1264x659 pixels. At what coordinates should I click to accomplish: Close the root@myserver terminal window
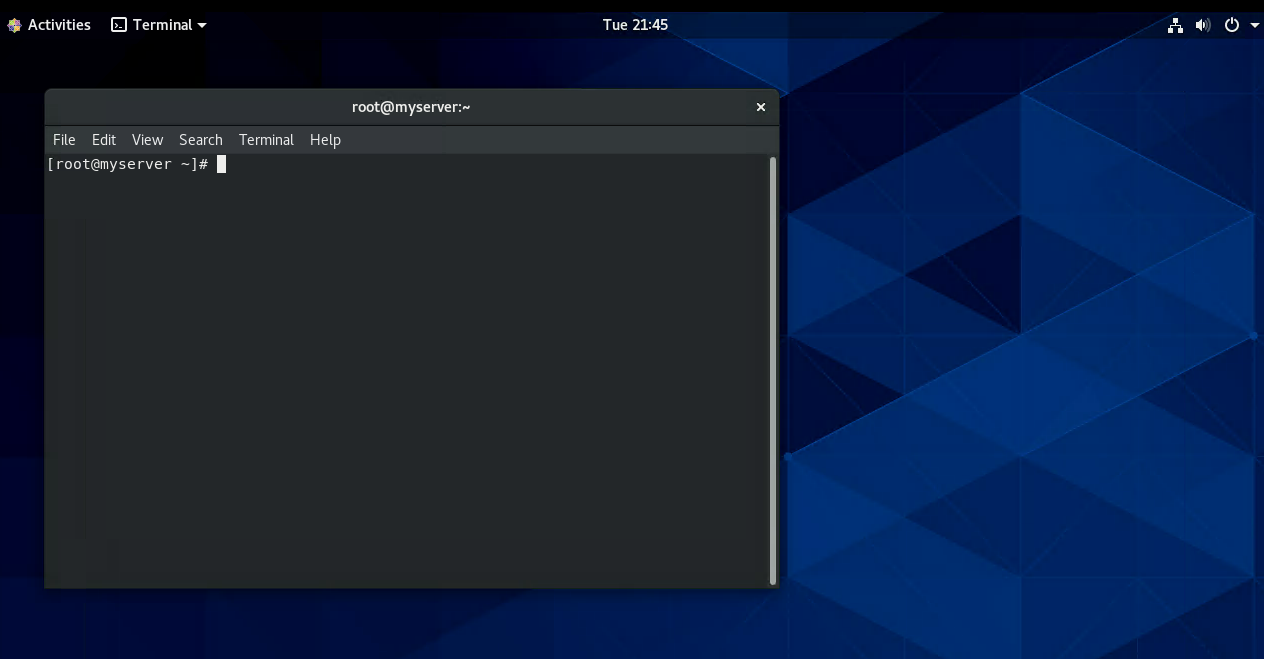click(x=761, y=107)
